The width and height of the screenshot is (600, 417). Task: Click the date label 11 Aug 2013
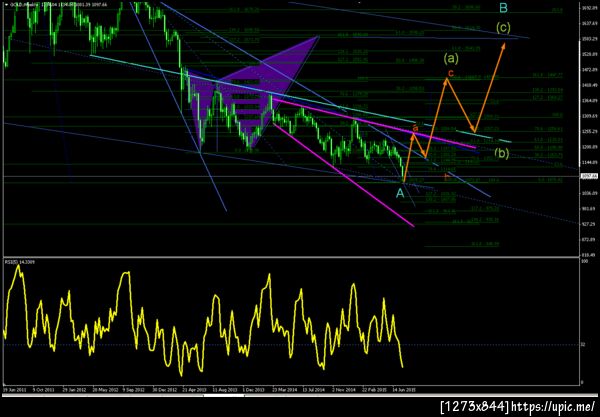[x=224, y=390]
